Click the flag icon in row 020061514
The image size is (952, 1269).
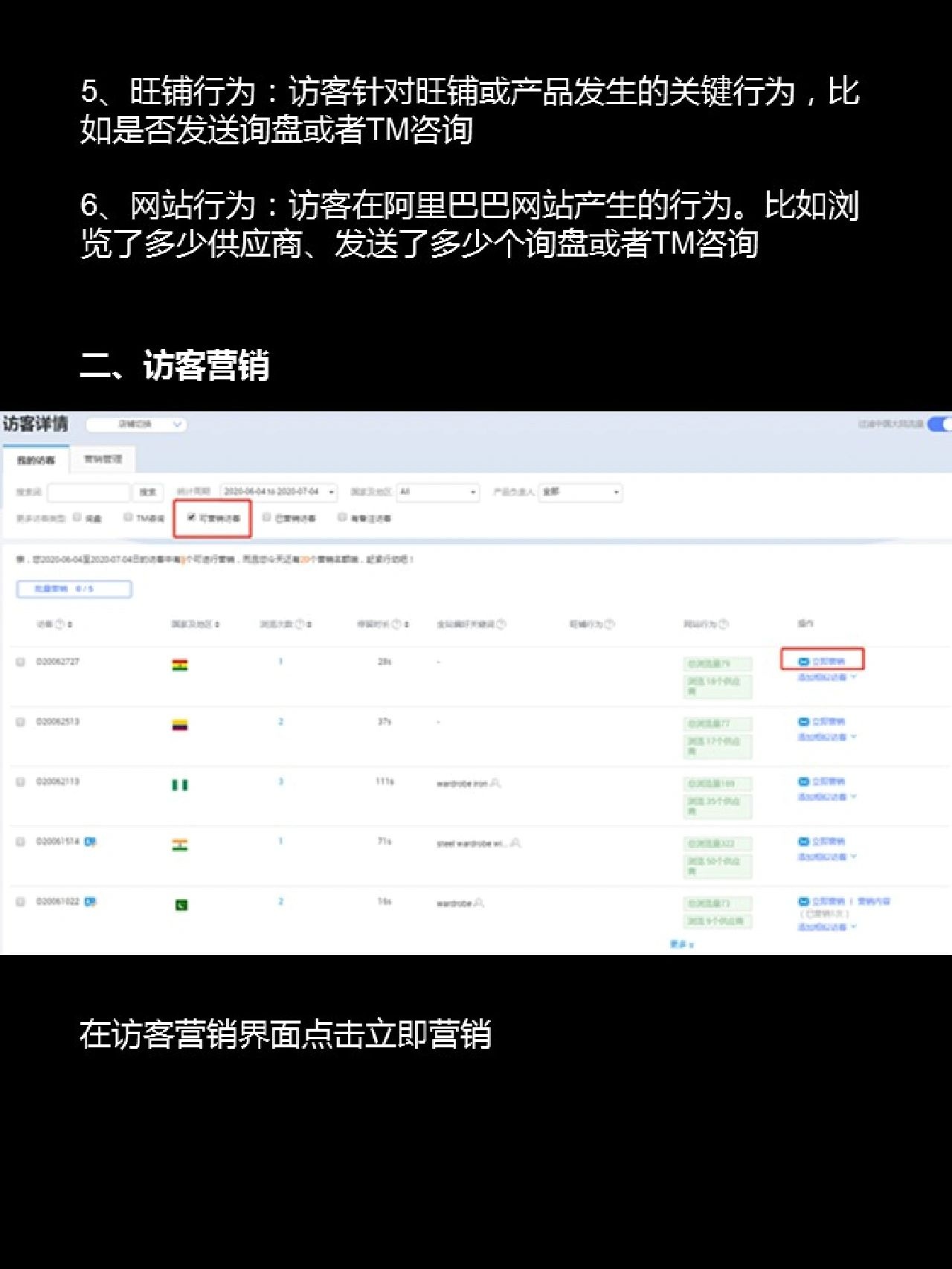[x=180, y=845]
